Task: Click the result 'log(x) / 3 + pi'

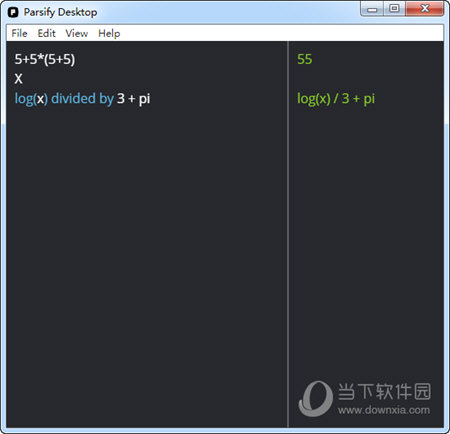Action: [x=336, y=99]
